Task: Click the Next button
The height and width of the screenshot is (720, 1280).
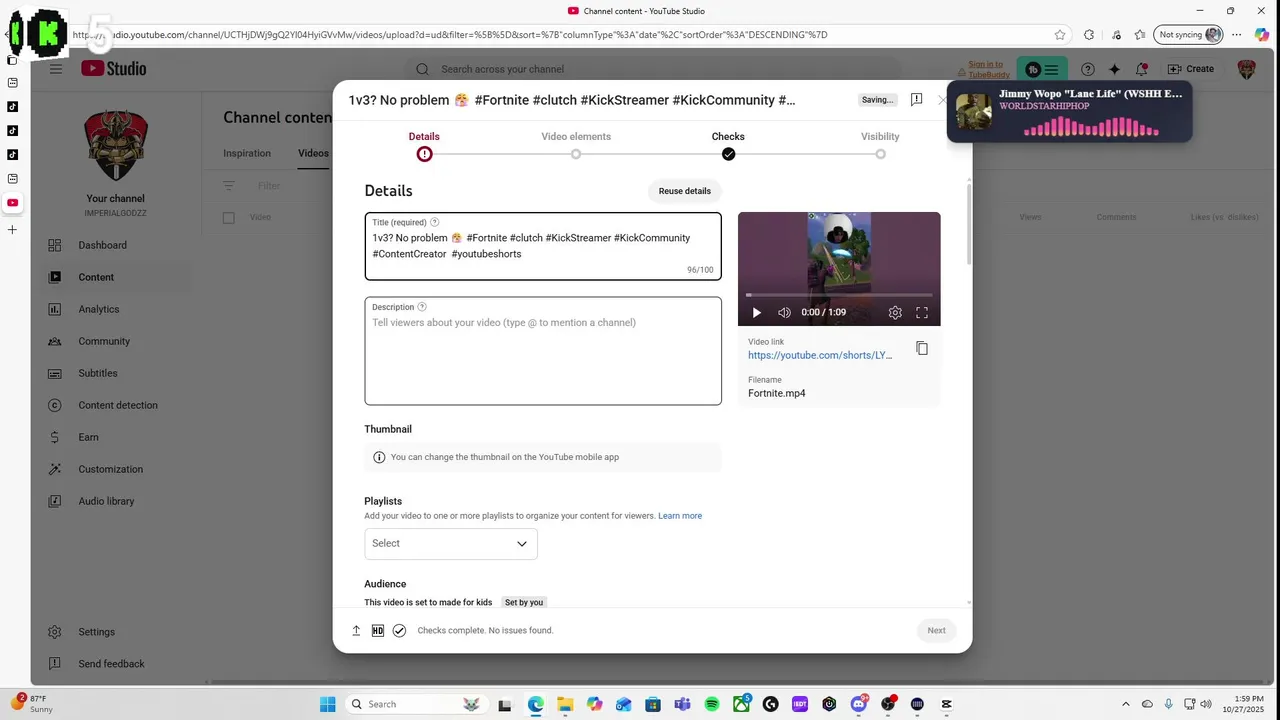Action: (x=936, y=630)
